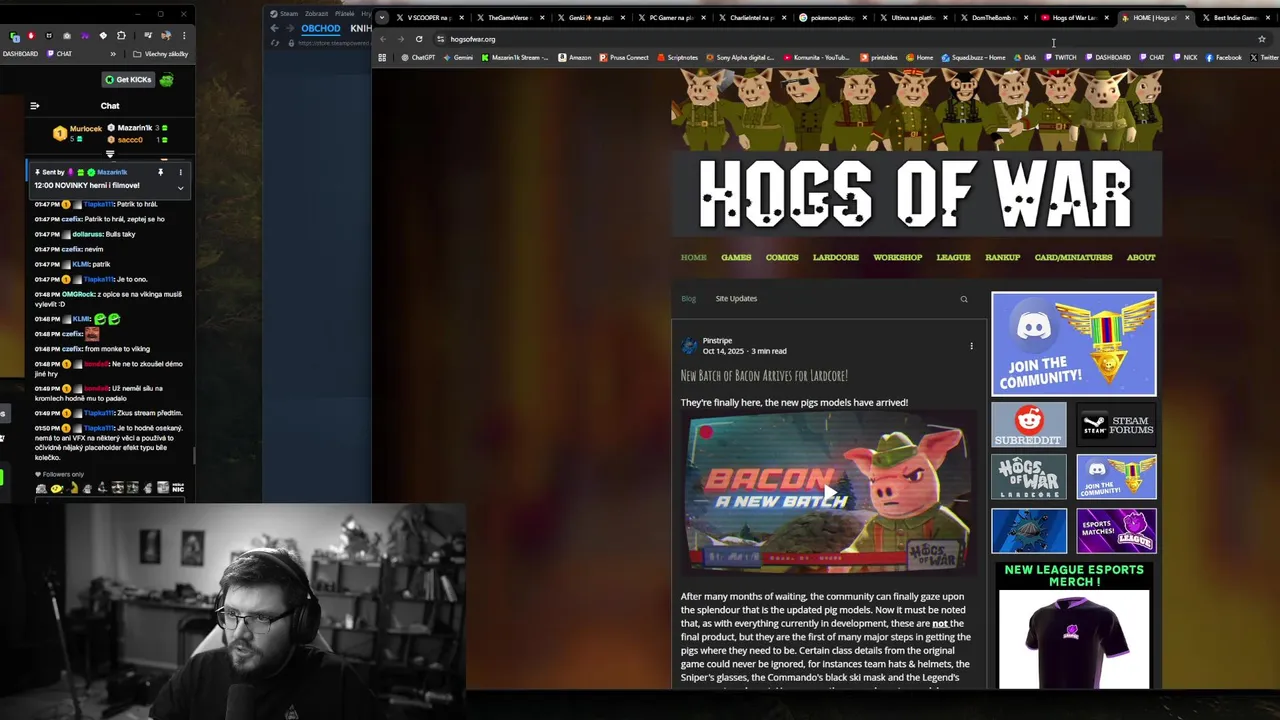Open the RANKUP nav item

(x=1003, y=258)
